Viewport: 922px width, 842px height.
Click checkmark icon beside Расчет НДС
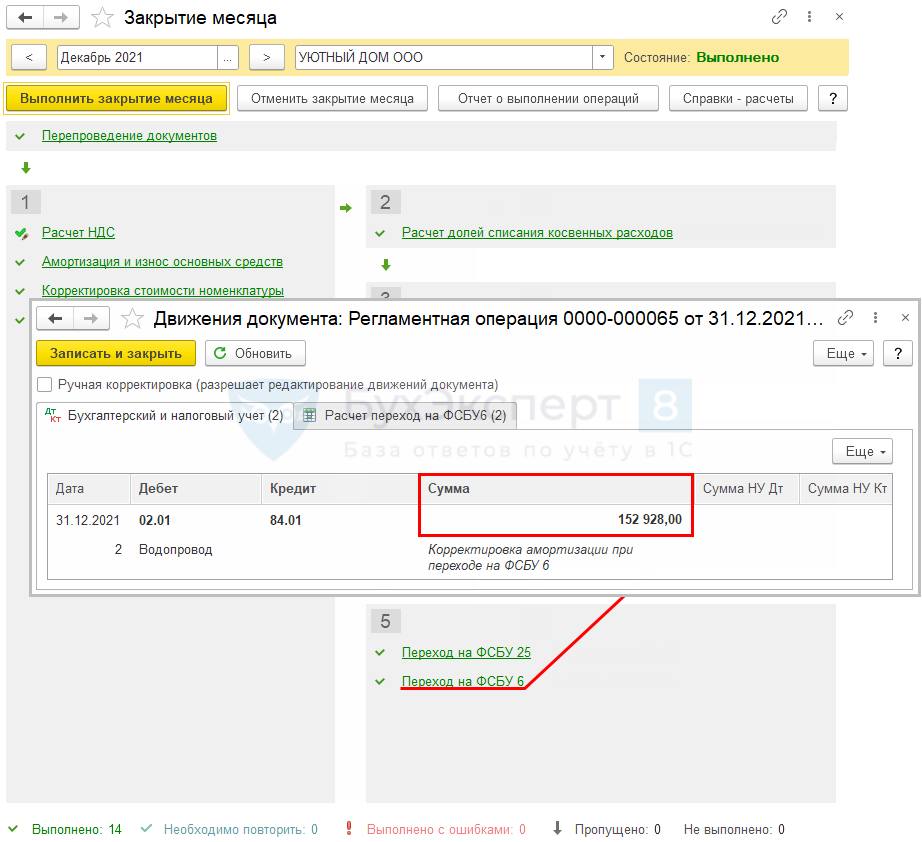coord(21,233)
